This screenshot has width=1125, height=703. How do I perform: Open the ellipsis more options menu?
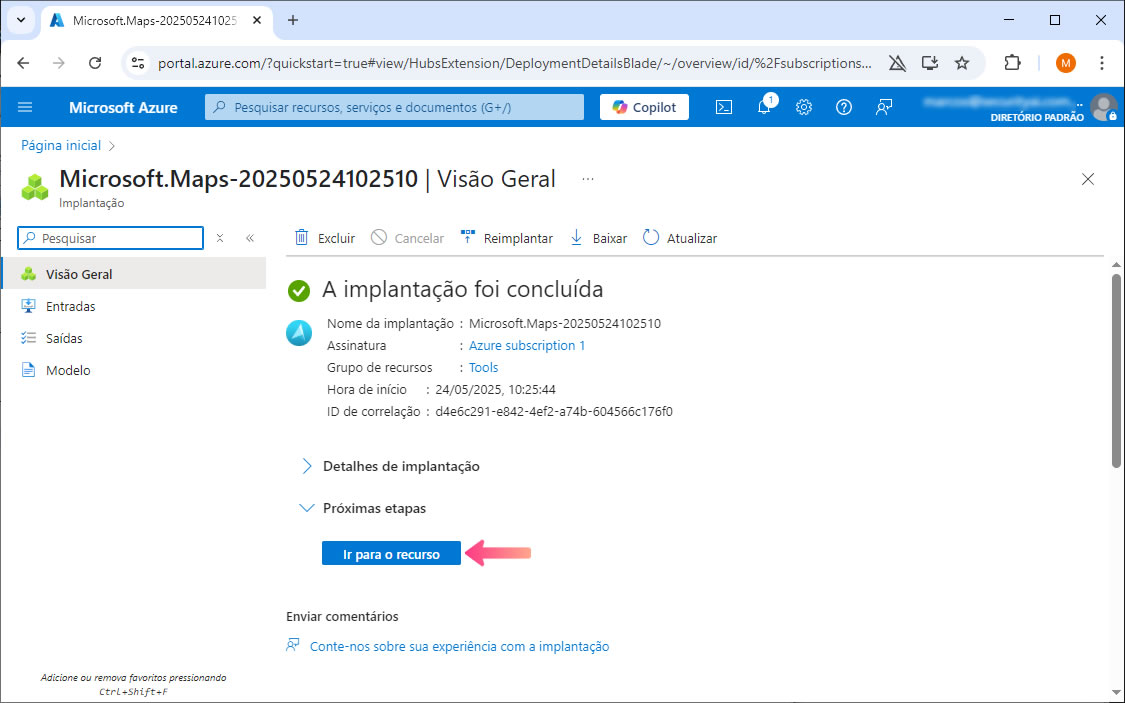pos(588,179)
